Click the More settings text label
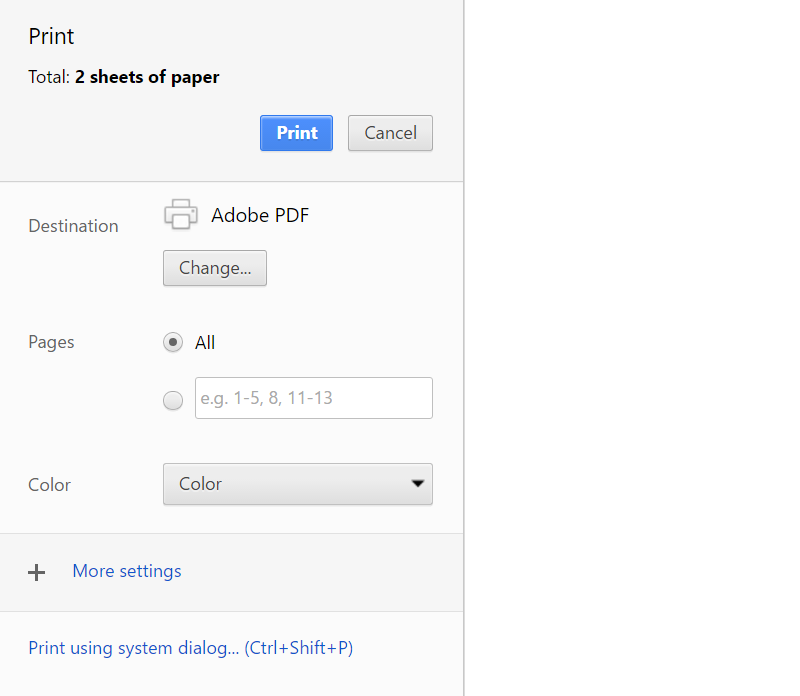The width and height of the screenshot is (800, 696). click(126, 571)
